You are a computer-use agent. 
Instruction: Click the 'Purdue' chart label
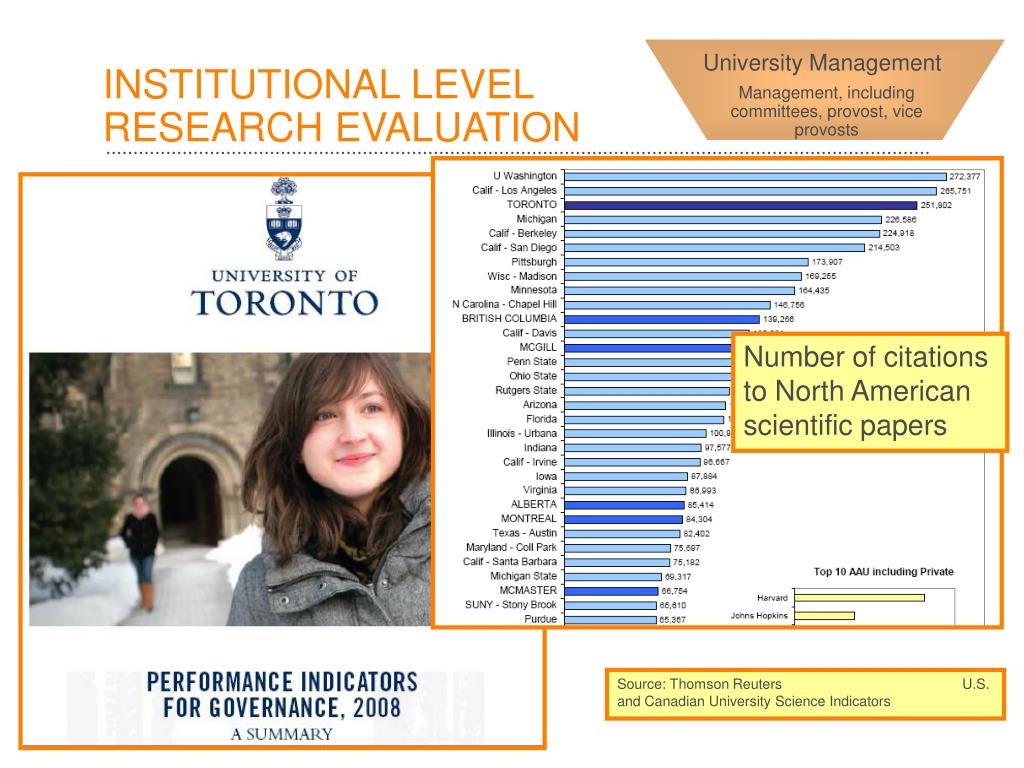540,619
